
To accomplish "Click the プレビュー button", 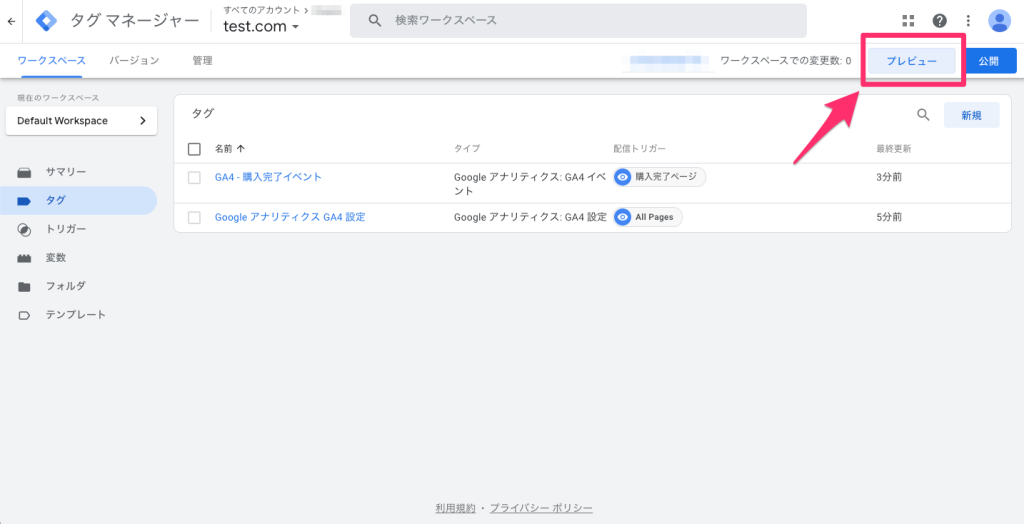I will [x=912, y=61].
